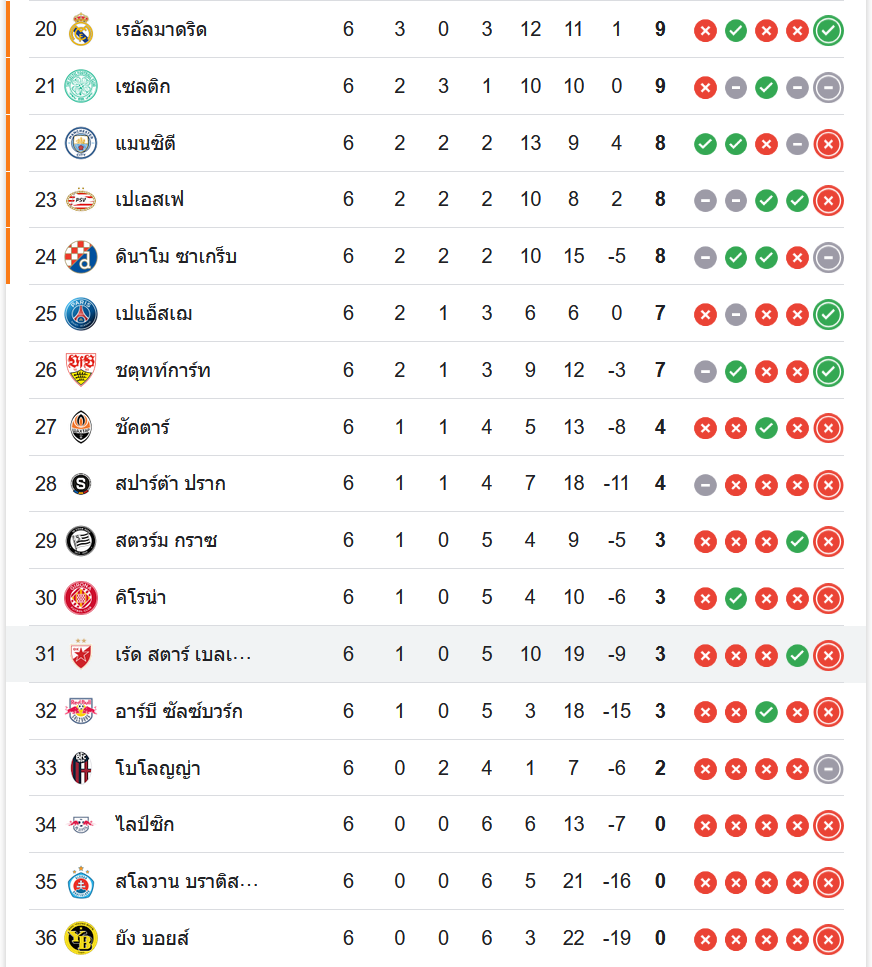The image size is (872, 967).
Task: Open the คิโรน่า team page
Action: coord(141,598)
